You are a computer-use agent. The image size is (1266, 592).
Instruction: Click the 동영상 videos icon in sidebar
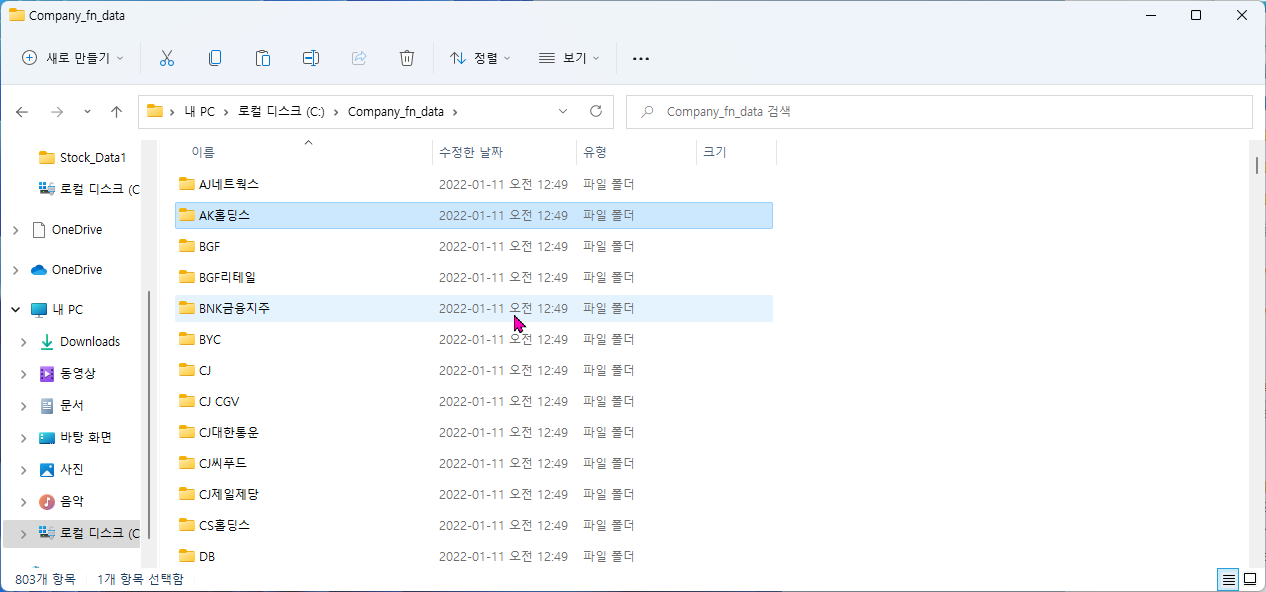pyautogui.click(x=46, y=373)
